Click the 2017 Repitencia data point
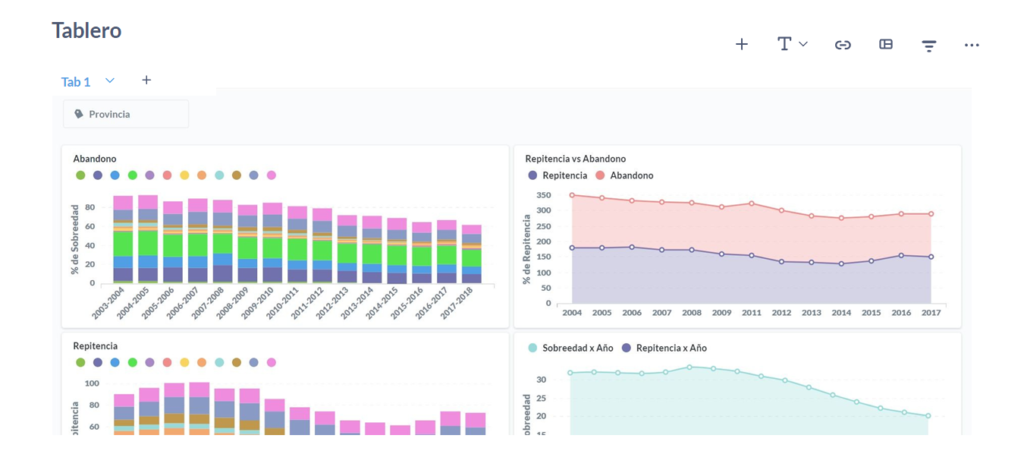This screenshot has width=1024, height=470. [x=931, y=257]
